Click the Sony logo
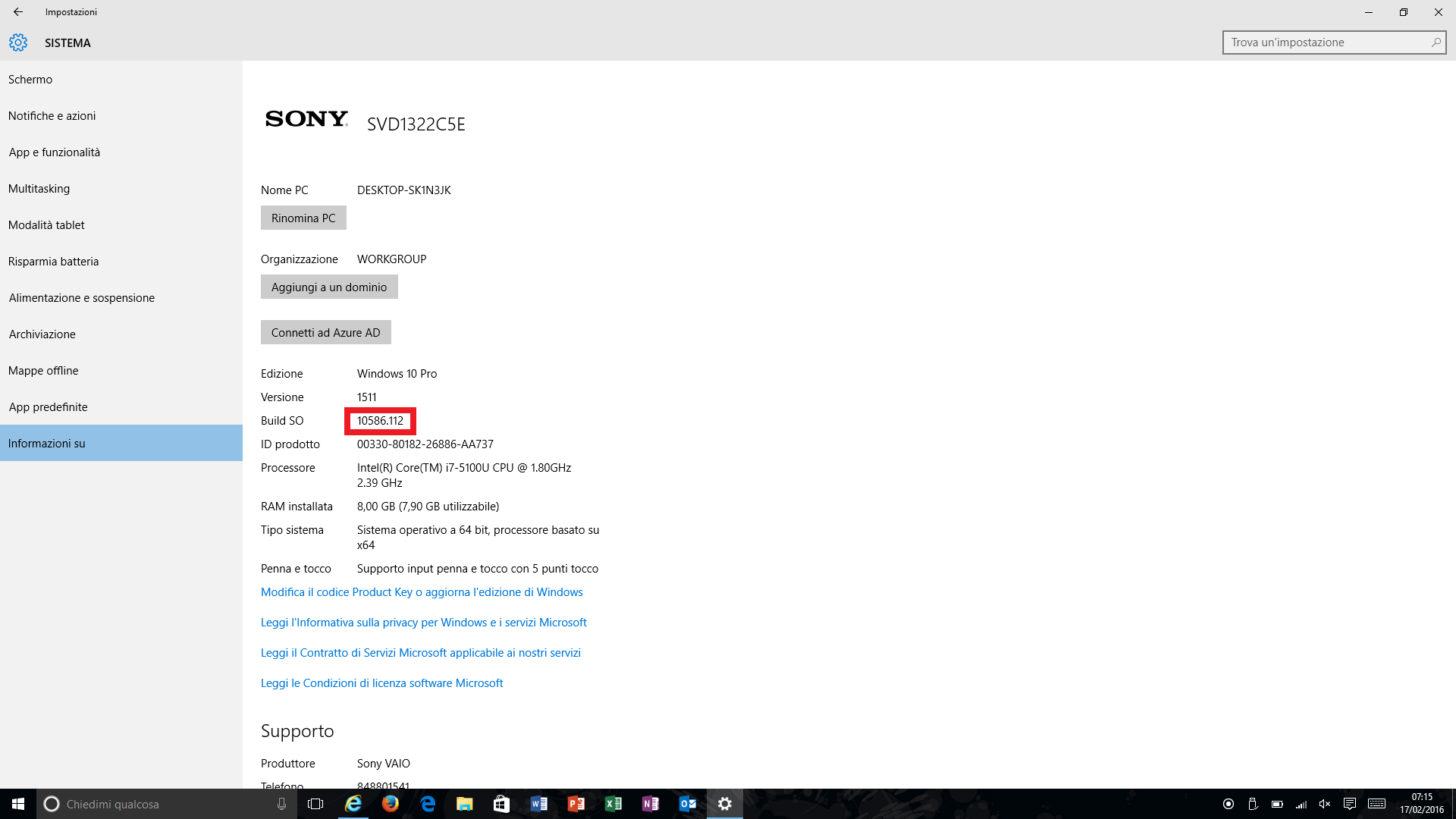 306,119
